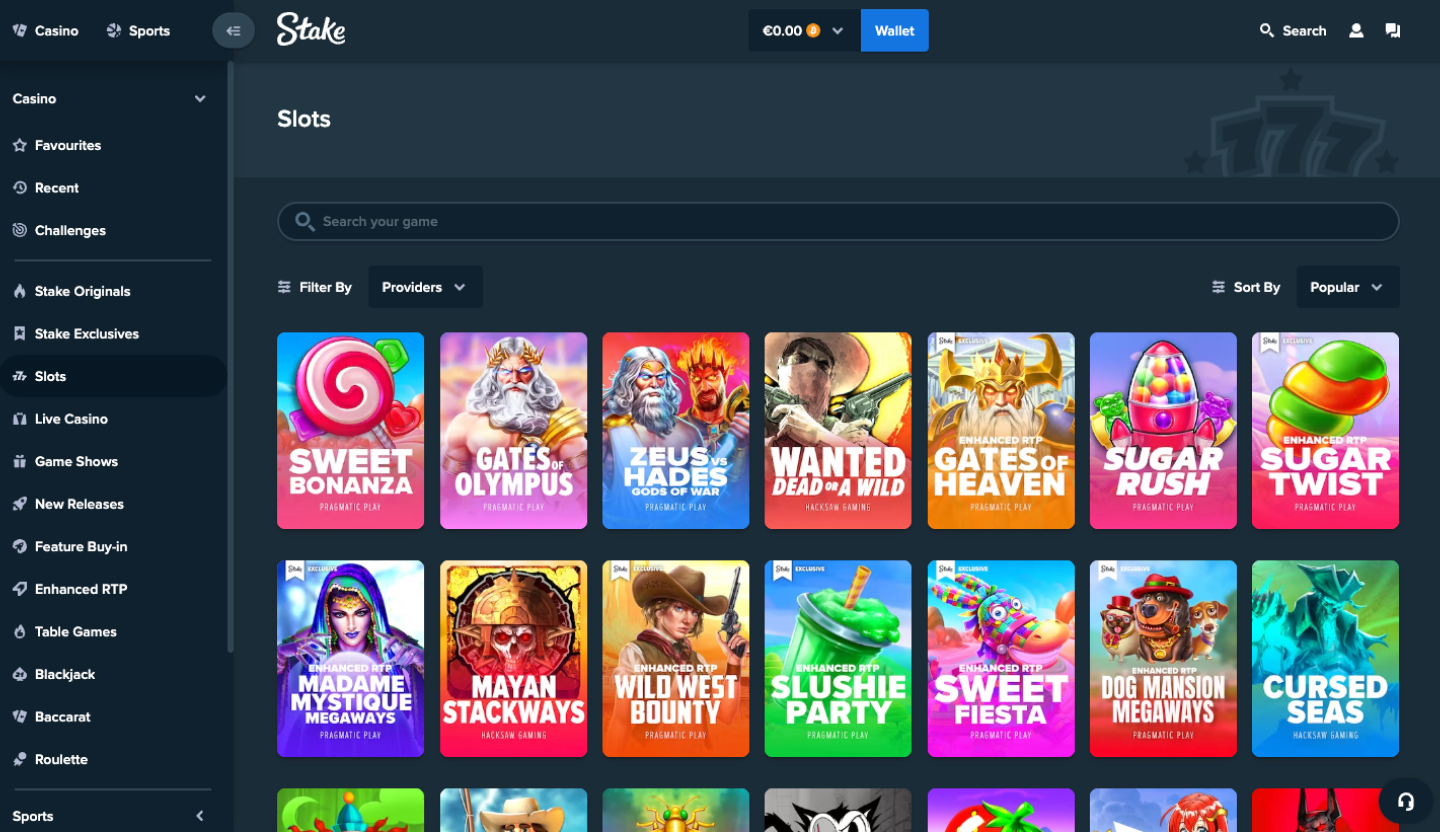Image resolution: width=1440 pixels, height=832 pixels.
Task: Open the Wallet
Action: point(894,30)
